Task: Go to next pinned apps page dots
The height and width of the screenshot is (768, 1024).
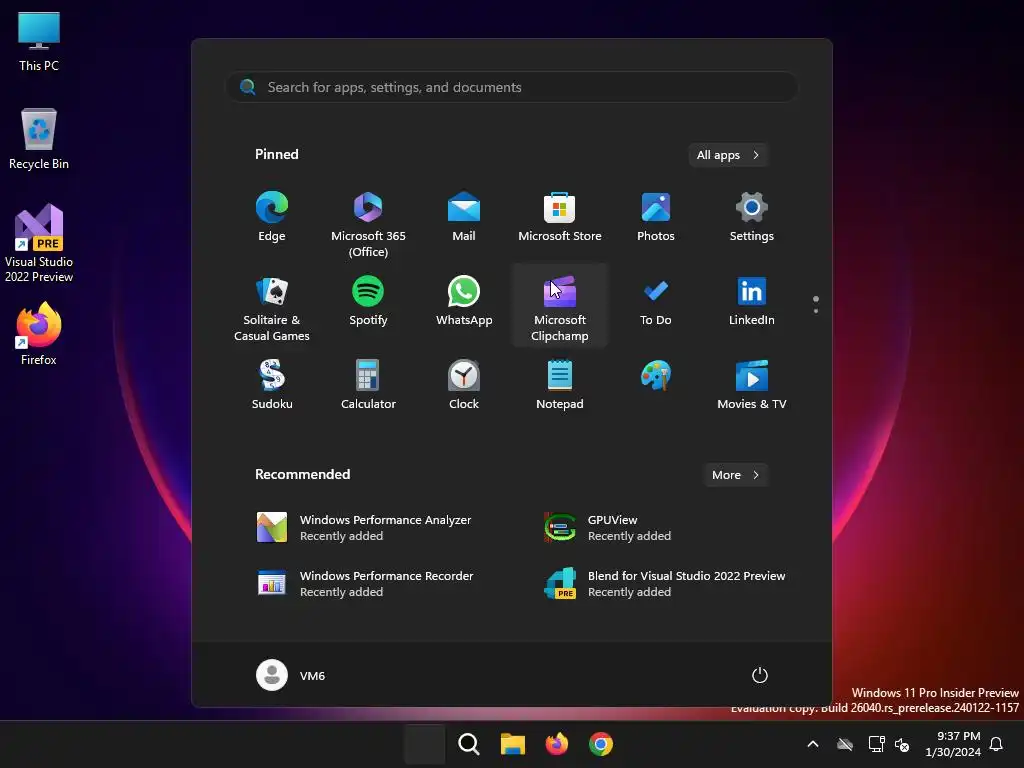Action: click(816, 304)
